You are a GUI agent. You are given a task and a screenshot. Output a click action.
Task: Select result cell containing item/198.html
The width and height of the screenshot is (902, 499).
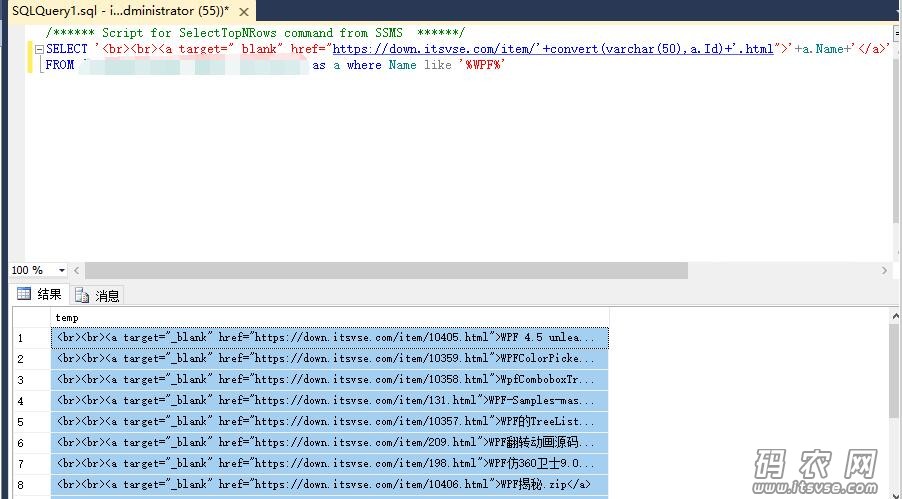click(x=330, y=464)
